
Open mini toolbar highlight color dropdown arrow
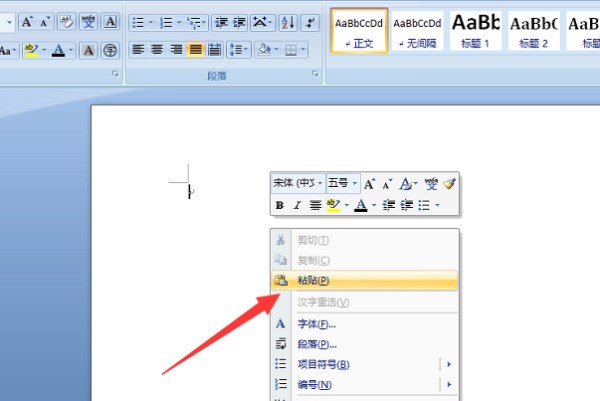tap(347, 205)
